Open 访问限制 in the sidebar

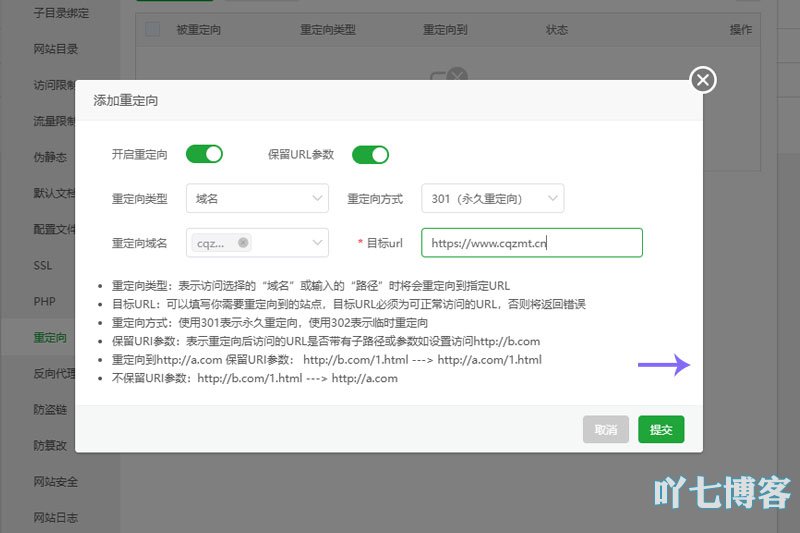54,85
